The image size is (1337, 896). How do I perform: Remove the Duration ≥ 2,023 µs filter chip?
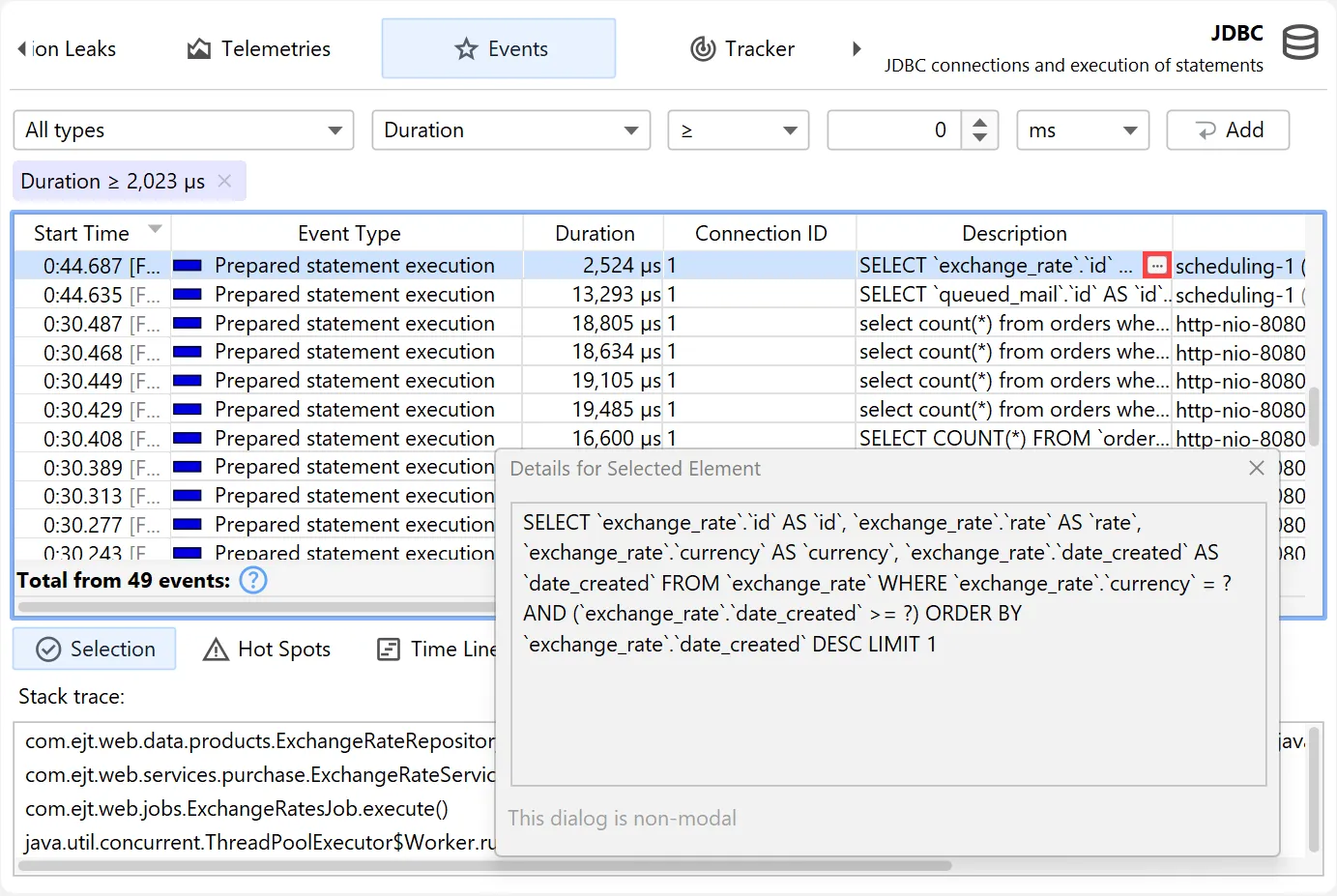[x=223, y=181]
